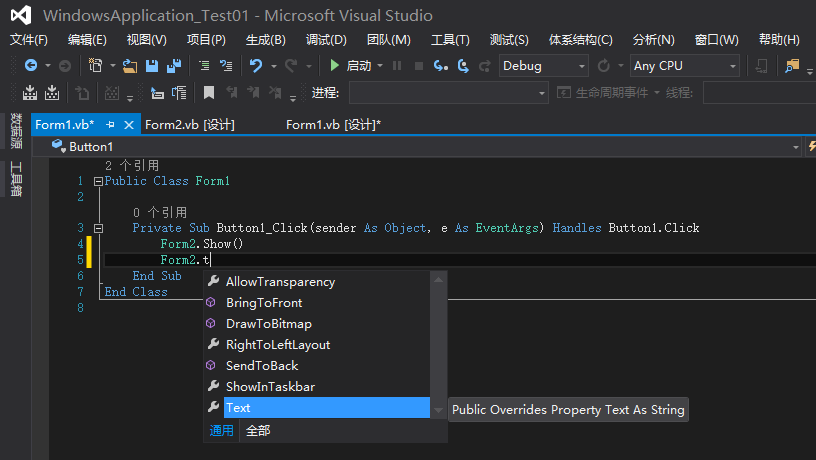
Task: Select the 全部 IntelliSense filter tab
Action: pos(258,431)
